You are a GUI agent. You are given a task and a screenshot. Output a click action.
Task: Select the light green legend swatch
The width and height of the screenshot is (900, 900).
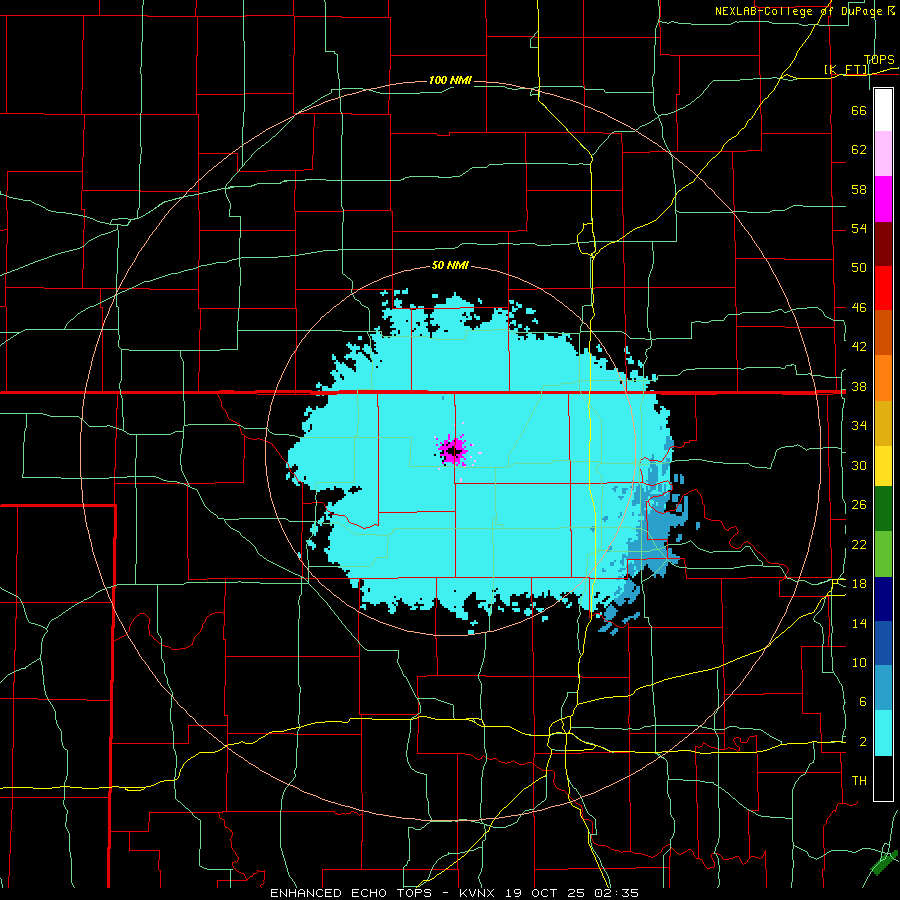[883, 554]
